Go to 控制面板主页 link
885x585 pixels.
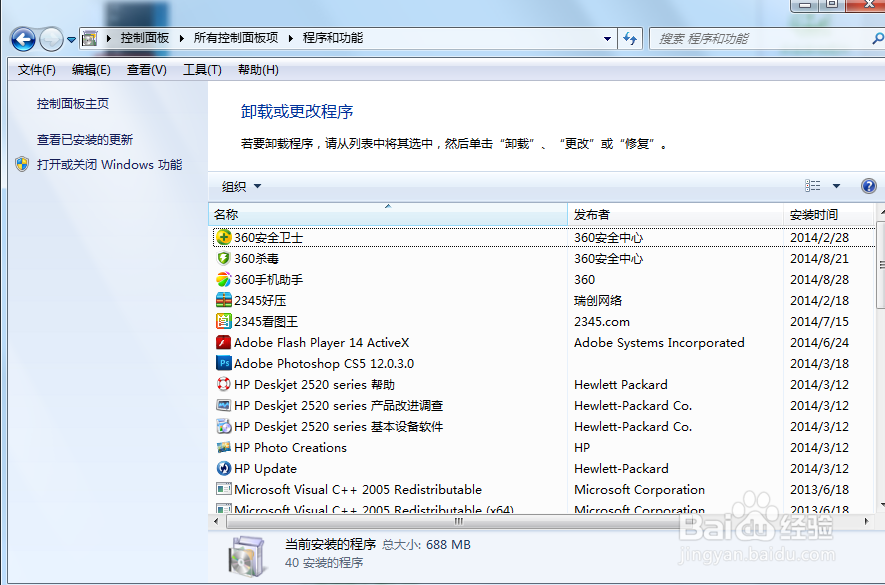coord(73,103)
